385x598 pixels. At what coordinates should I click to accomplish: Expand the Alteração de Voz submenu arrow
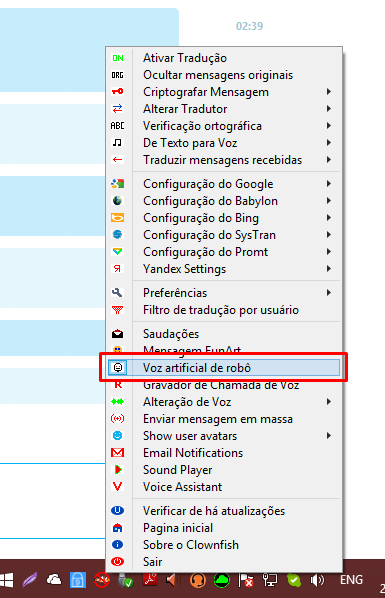pos(329,402)
